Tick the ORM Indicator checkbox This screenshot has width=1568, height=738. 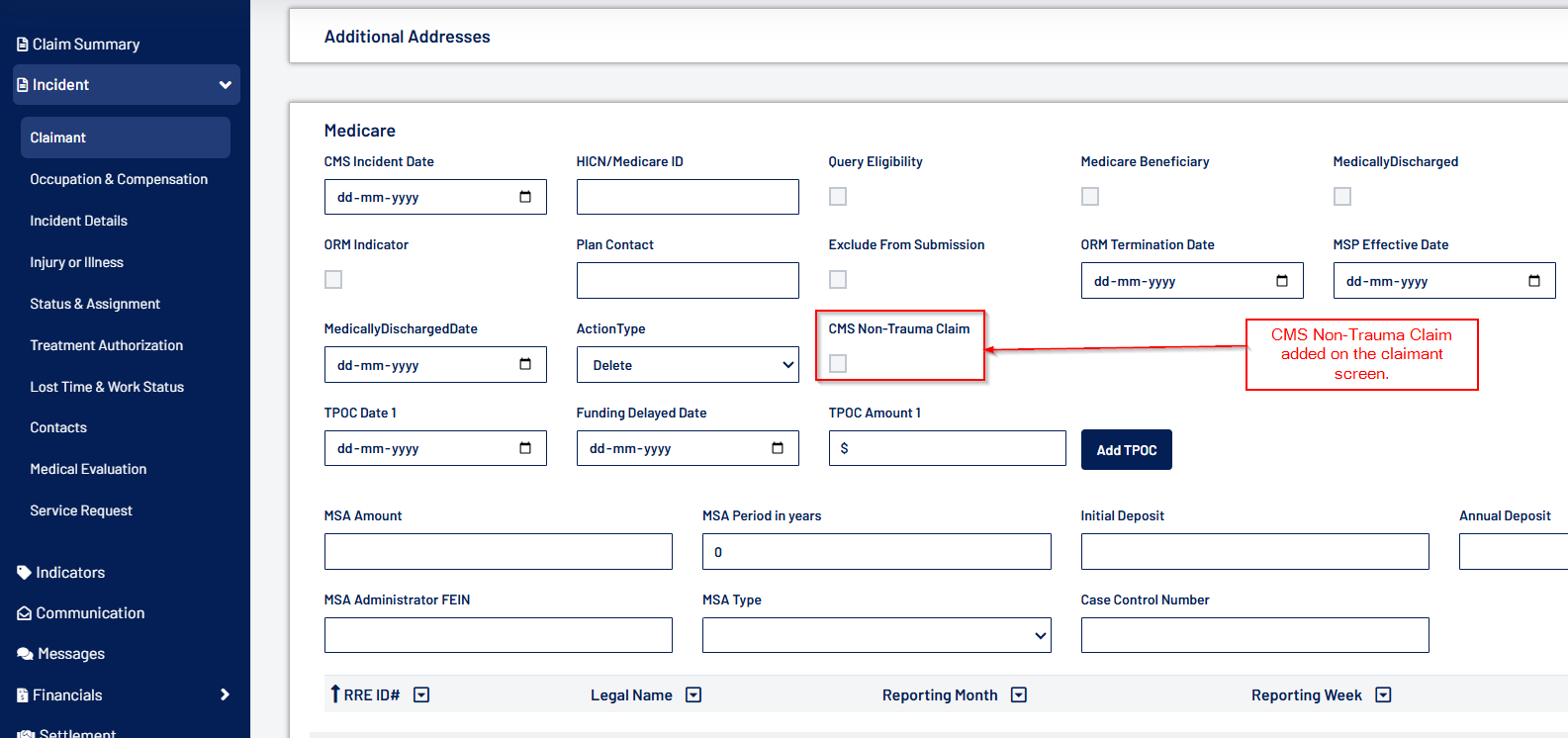click(333, 280)
